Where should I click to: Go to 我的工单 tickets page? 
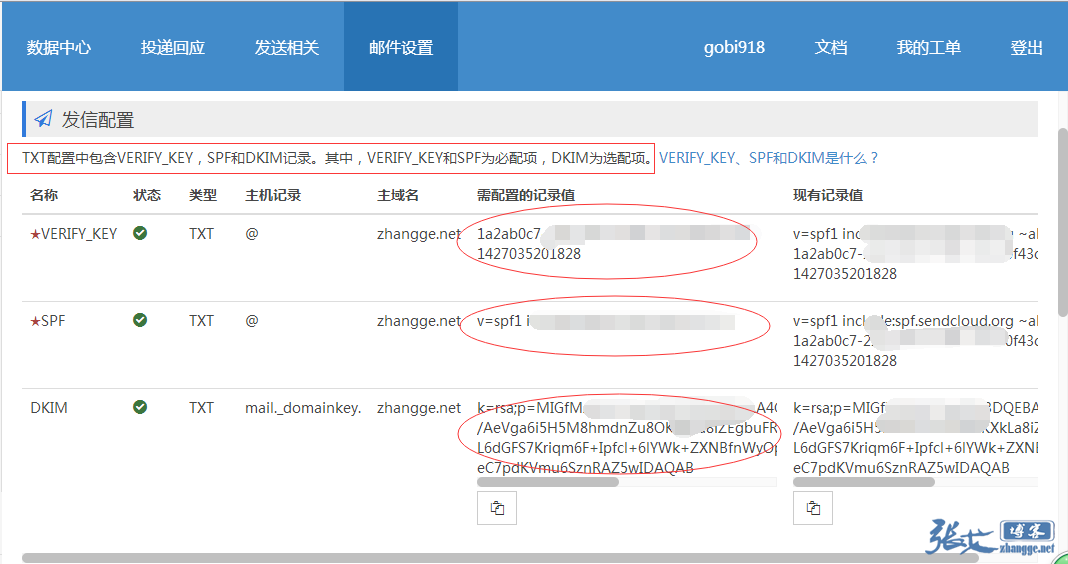[x=928, y=47]
